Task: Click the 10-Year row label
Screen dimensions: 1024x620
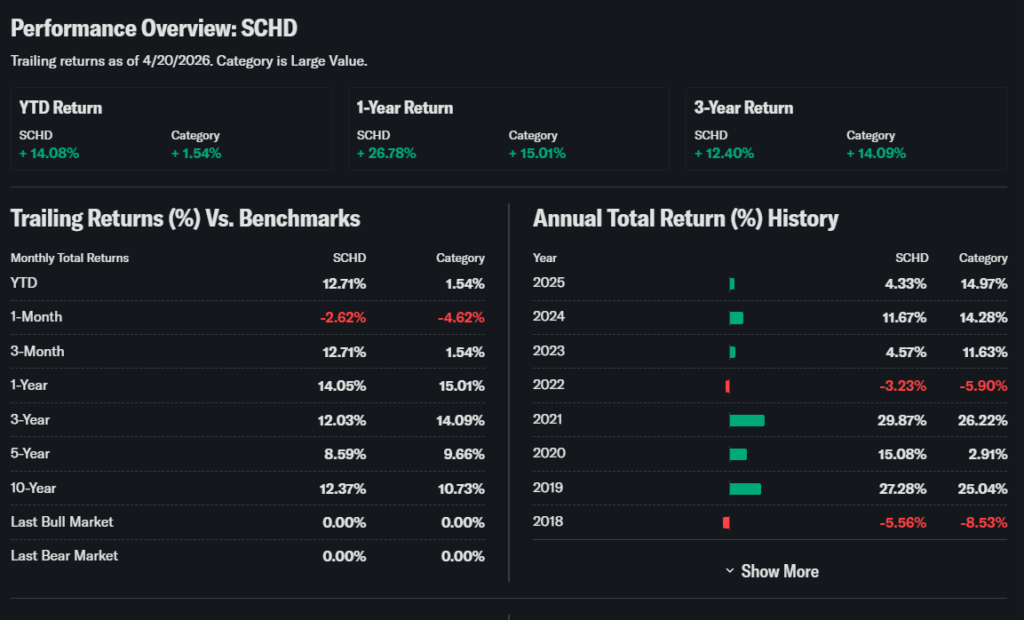Action: (36, 488)
